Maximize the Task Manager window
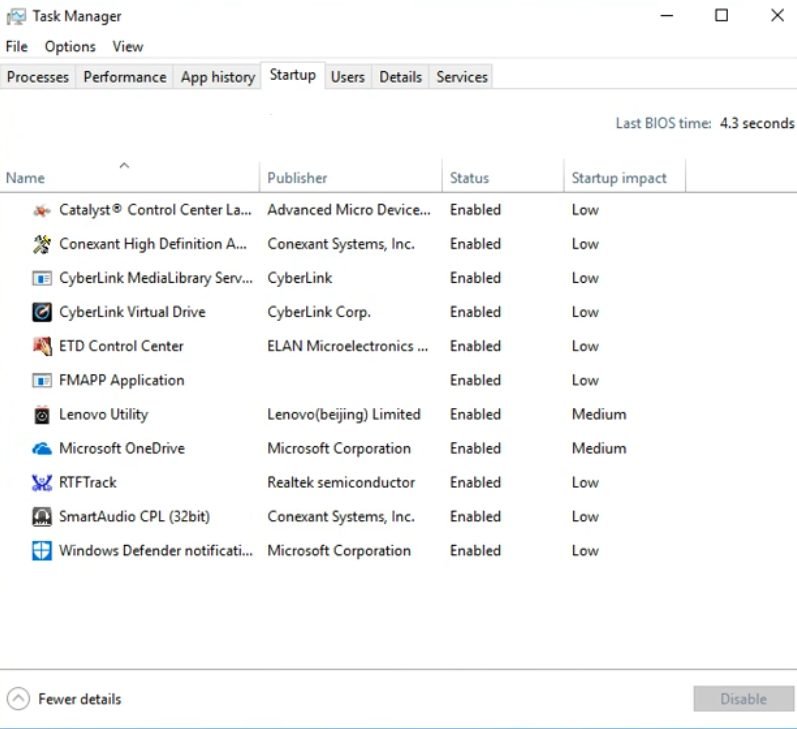 [x=721, y=16]
